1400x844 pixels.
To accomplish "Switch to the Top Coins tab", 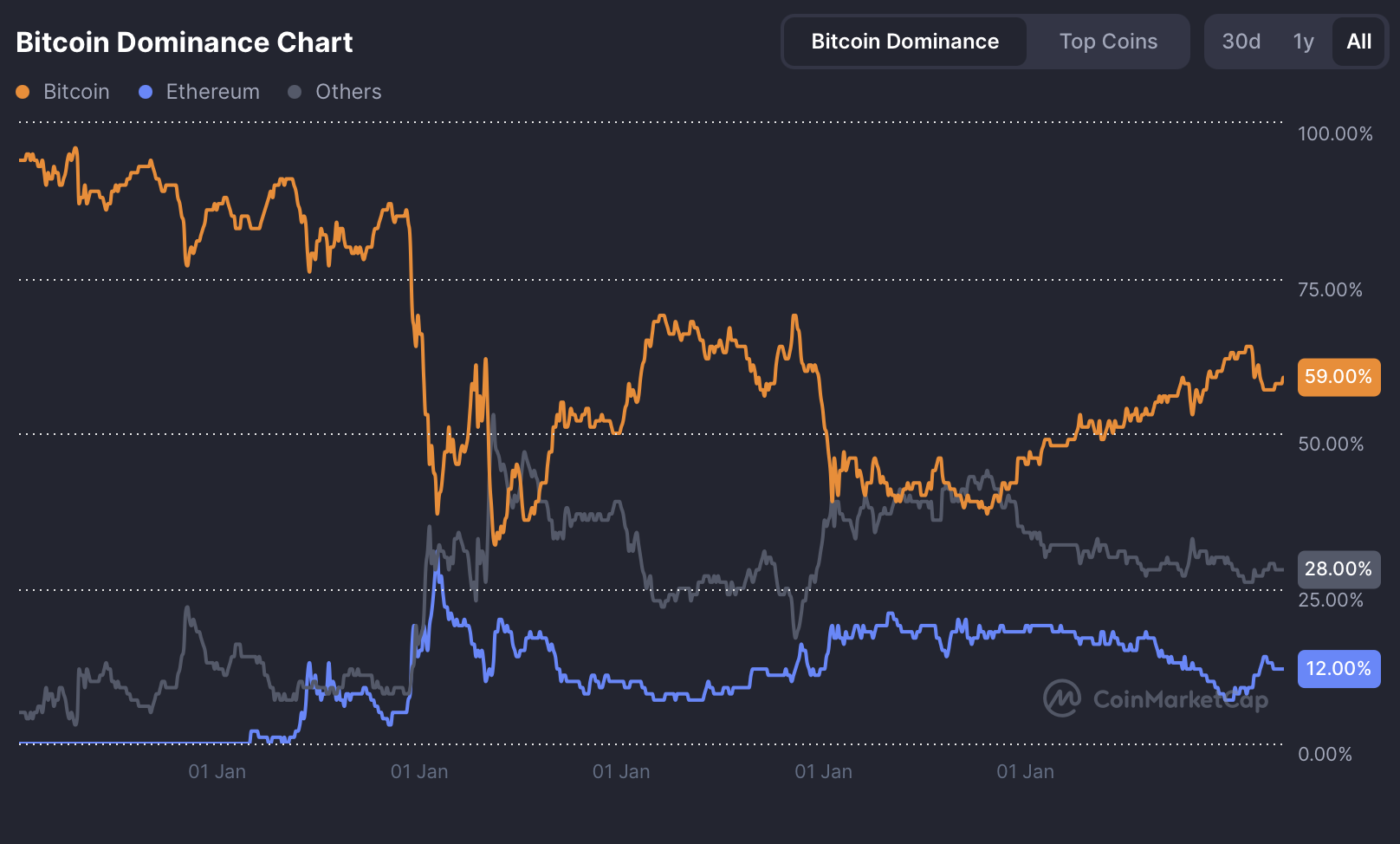I will [x=1108, y=42].
